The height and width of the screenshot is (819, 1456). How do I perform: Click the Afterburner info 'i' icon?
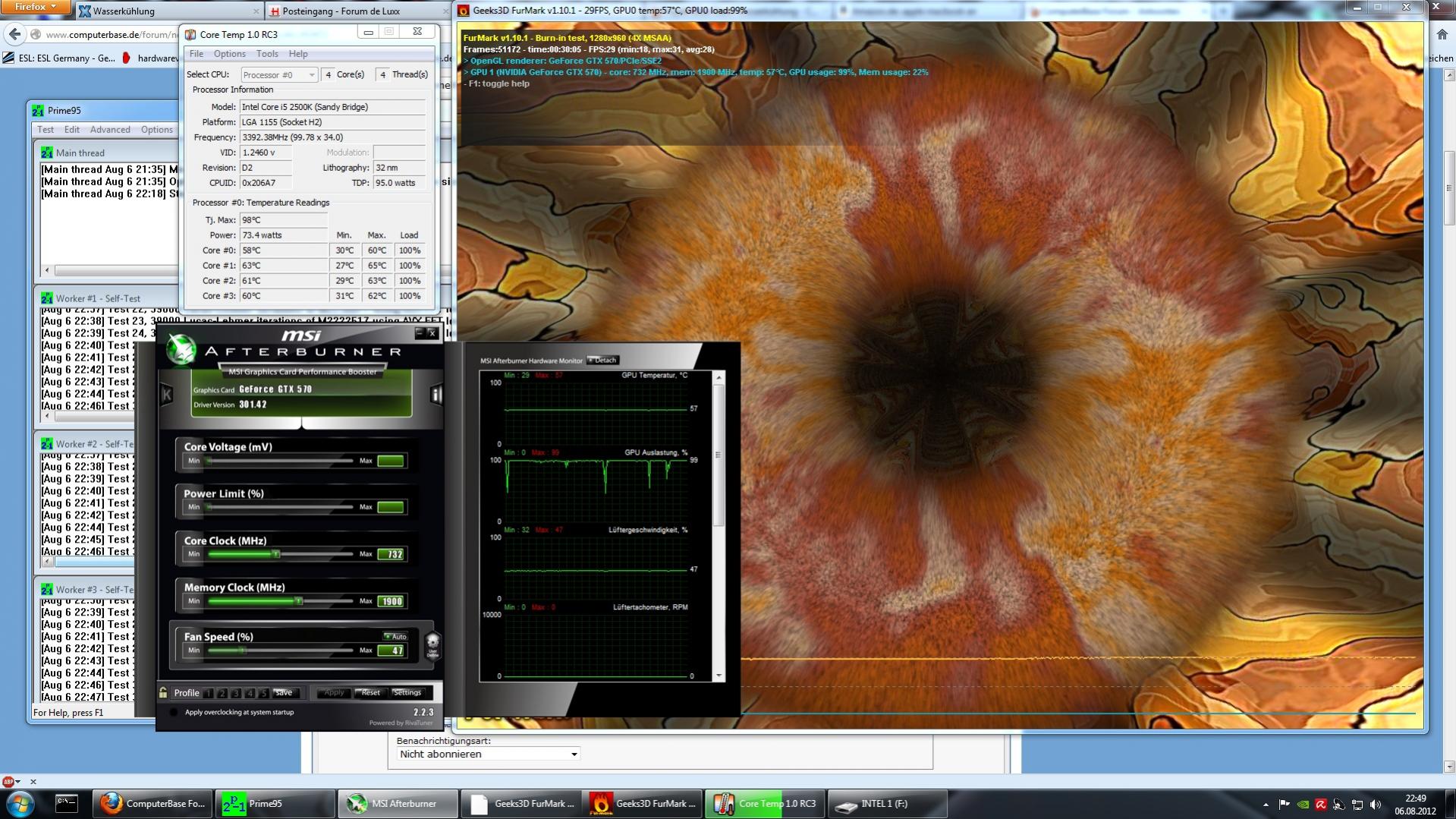click(436, 394)
